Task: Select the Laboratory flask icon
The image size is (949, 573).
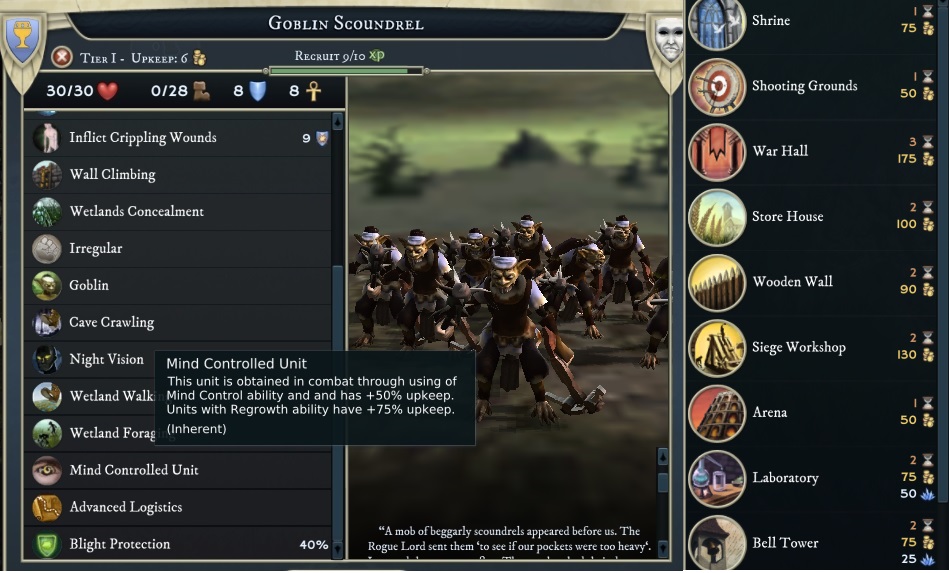Action: tap(717, 479)
